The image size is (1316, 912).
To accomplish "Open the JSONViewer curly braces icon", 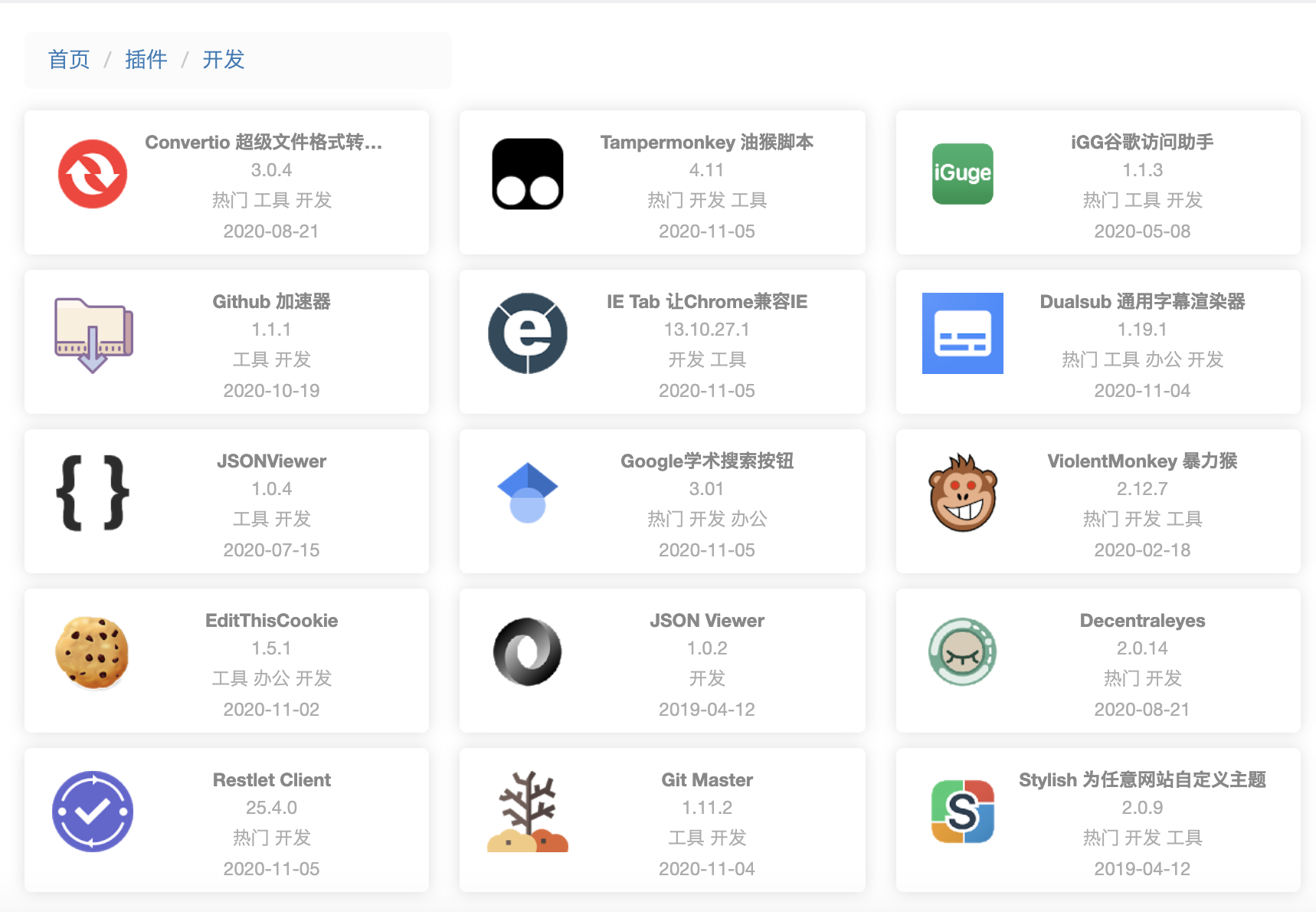I will tap(93, 493).
